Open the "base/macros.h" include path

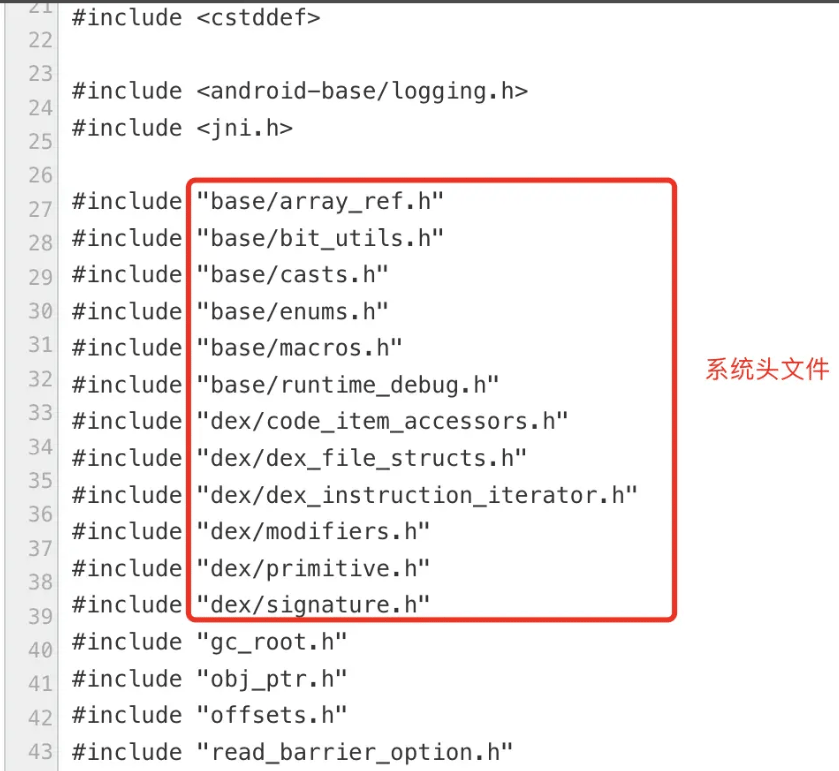[299, 348]
